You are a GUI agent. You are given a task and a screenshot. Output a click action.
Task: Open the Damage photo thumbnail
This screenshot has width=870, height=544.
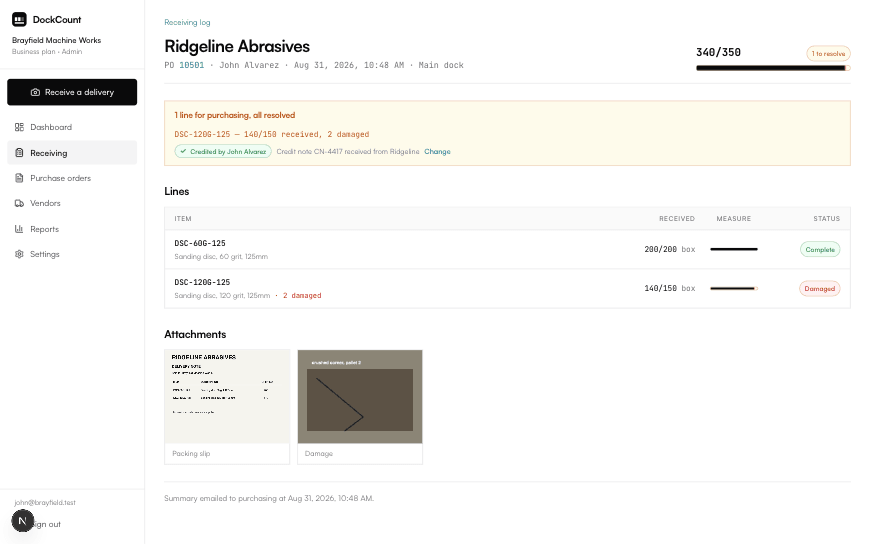pos(360,396)
